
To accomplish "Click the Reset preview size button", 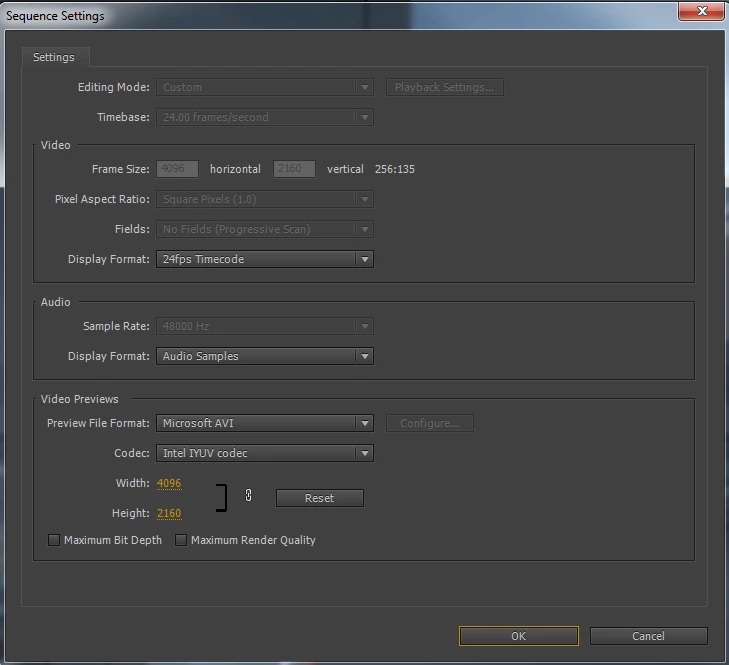I will point(320,498).
